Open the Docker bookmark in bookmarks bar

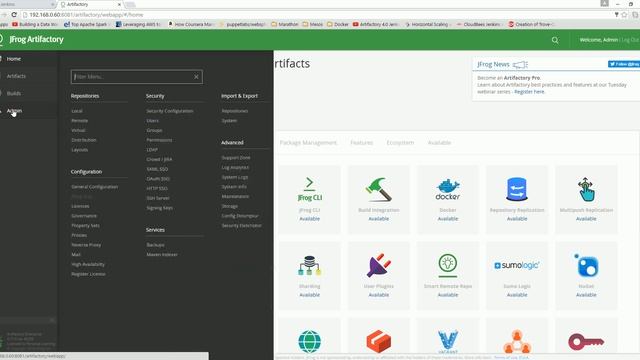point(338,24)
